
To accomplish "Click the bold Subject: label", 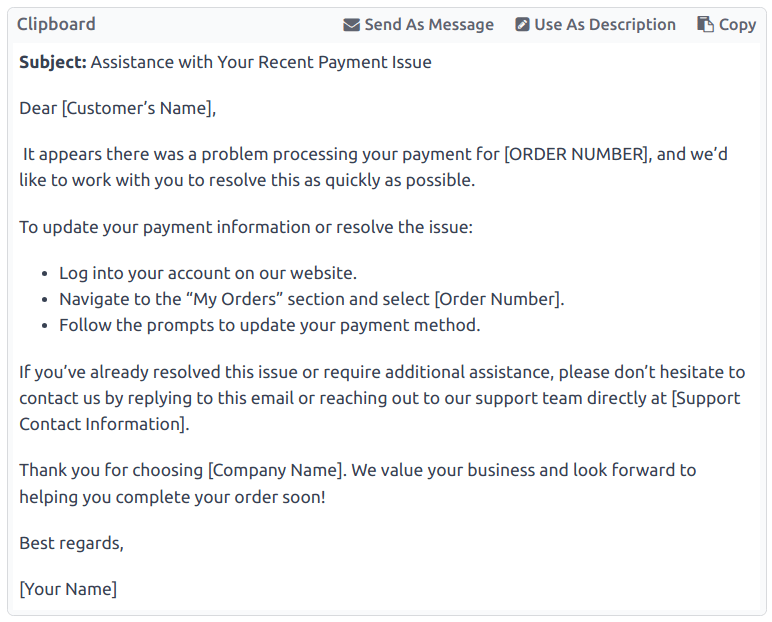I will click(x=52, y=62).
